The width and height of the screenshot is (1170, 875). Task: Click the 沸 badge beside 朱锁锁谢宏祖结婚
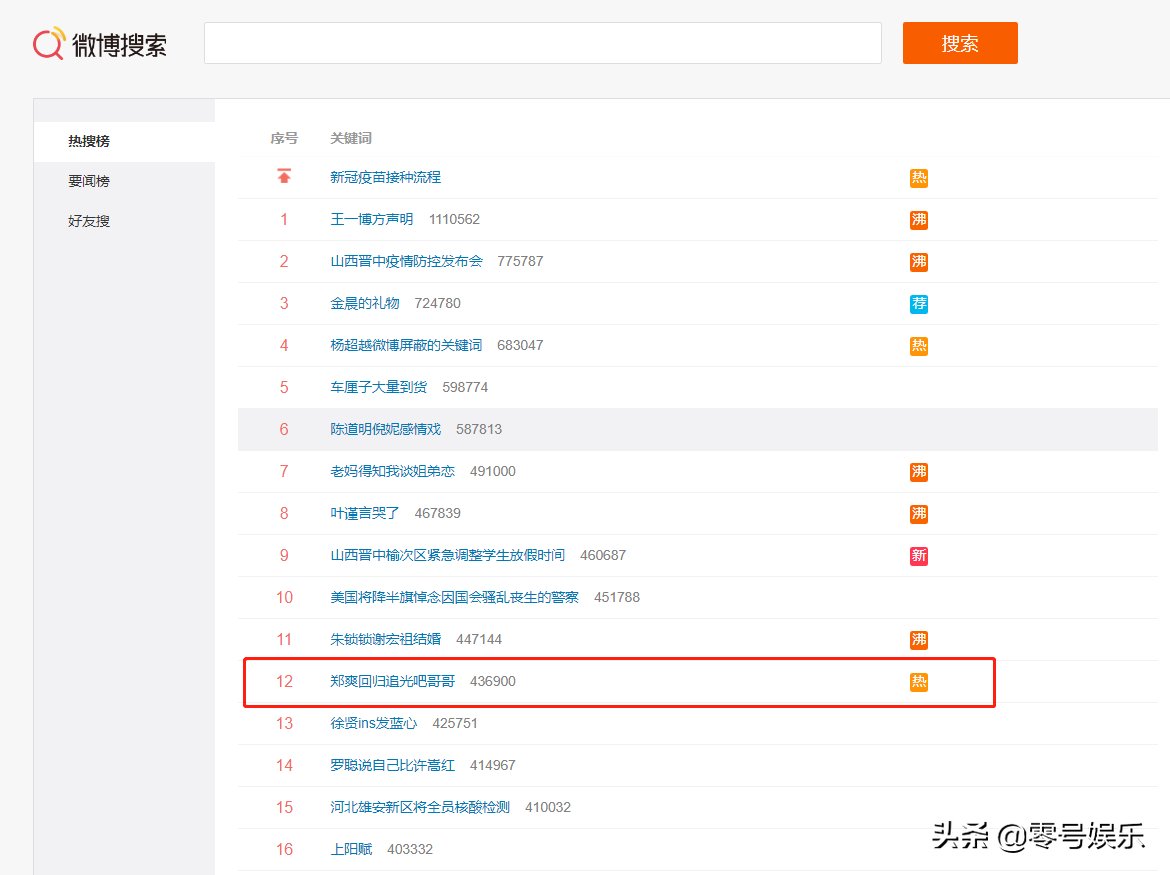click(x=918, y=640)
